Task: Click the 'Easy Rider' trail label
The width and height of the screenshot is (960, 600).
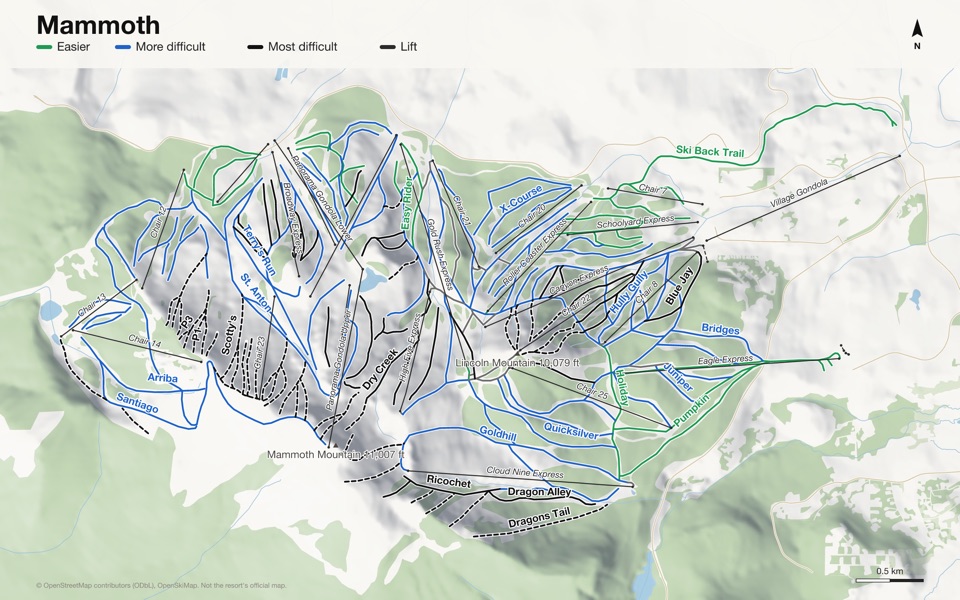Action: [407, 203]
